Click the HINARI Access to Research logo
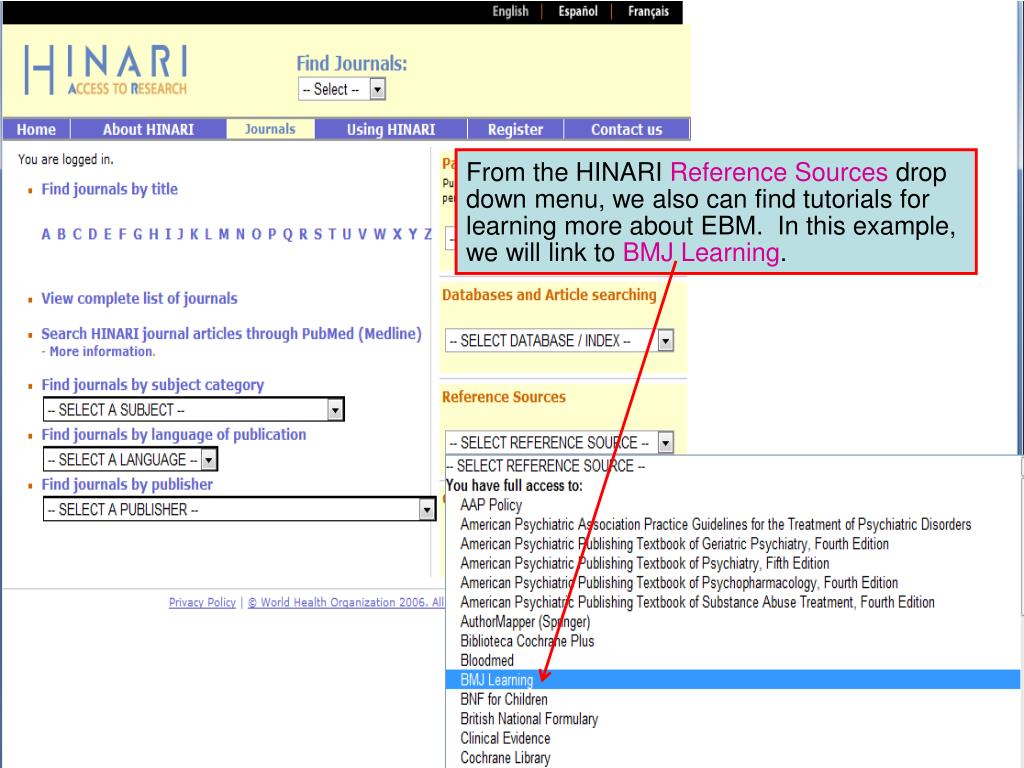Screen dimensions: 1024x768 106,70
